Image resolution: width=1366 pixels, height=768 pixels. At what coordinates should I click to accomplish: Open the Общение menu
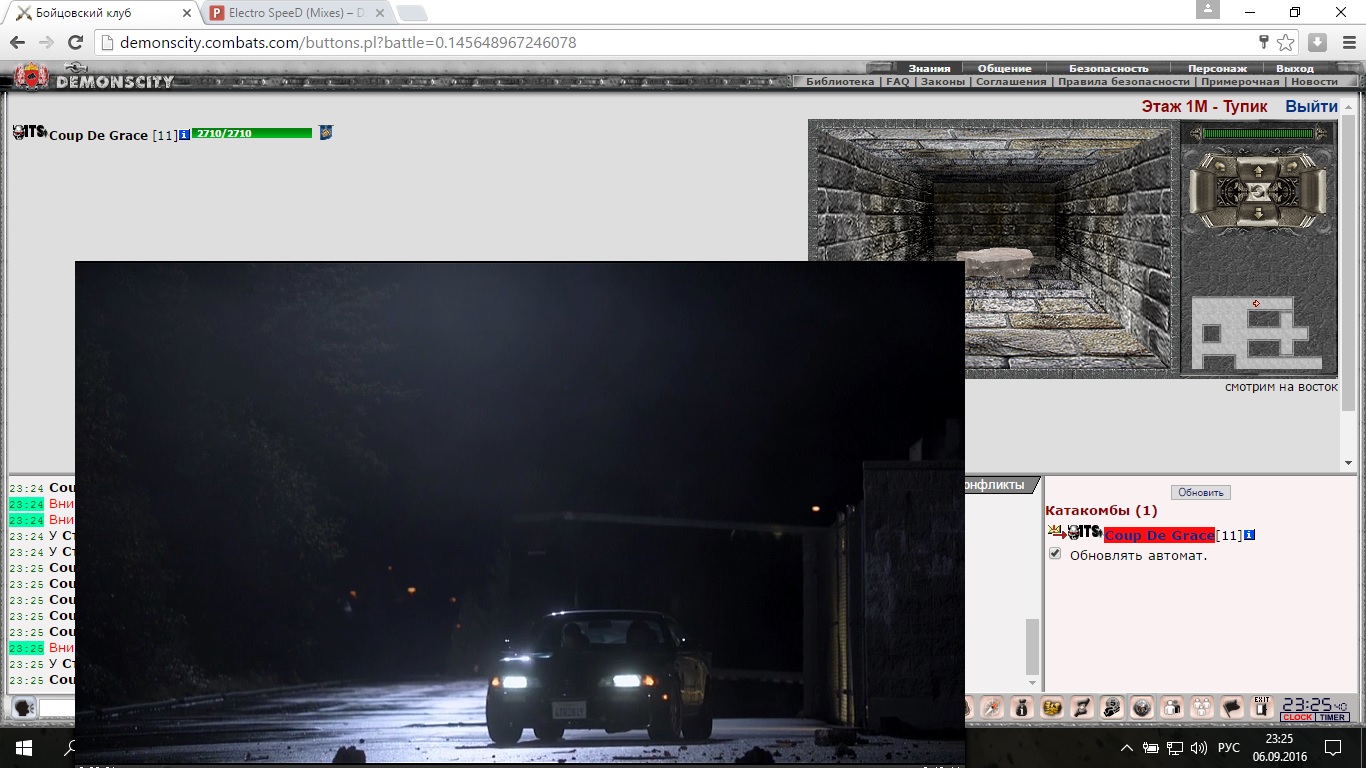click(x=1004, y=68)
